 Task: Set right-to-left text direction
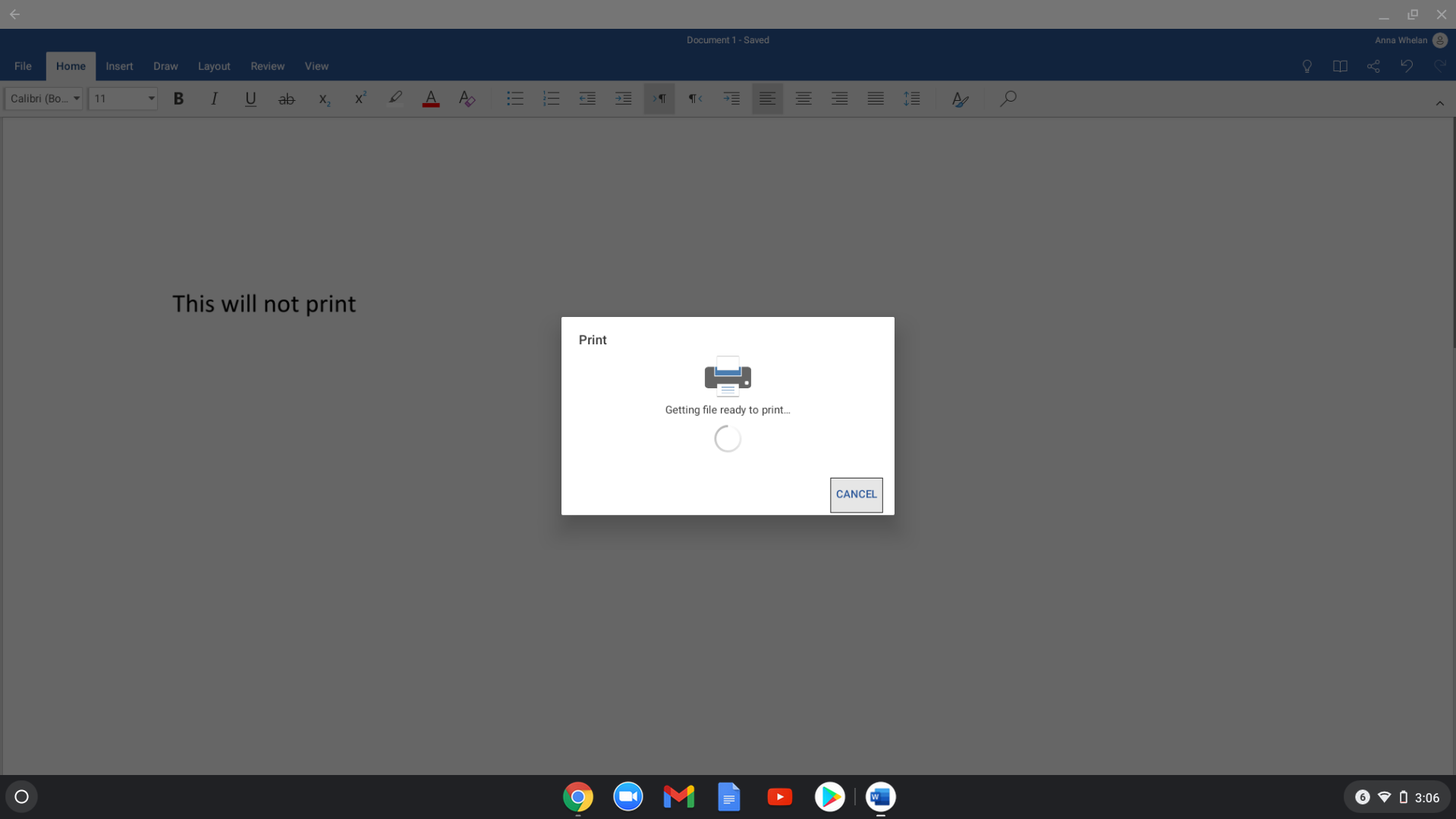pyautogui.click(x=695, y=99)
